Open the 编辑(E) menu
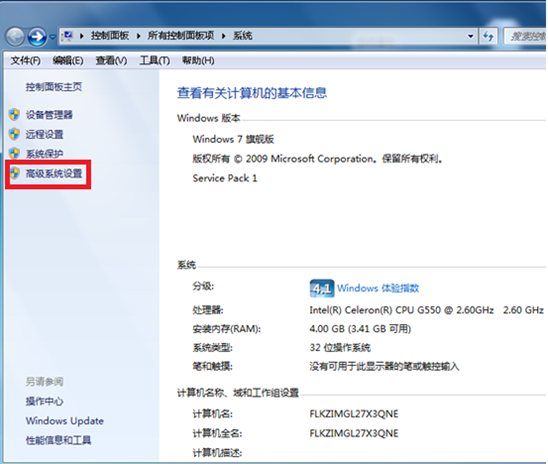 click(x=68, y=61)
